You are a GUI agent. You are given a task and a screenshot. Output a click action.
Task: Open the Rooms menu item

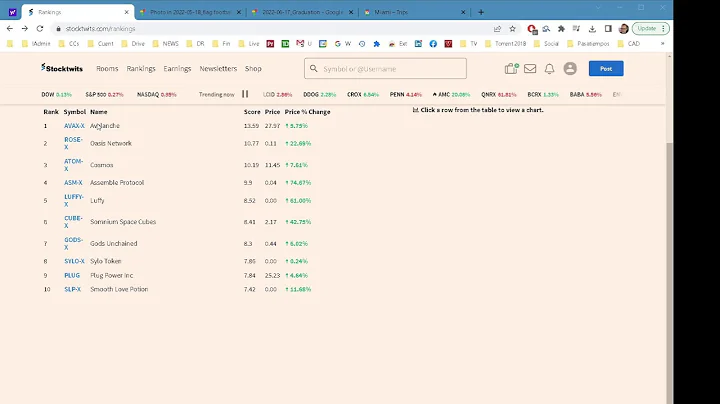tap(107, 68)
